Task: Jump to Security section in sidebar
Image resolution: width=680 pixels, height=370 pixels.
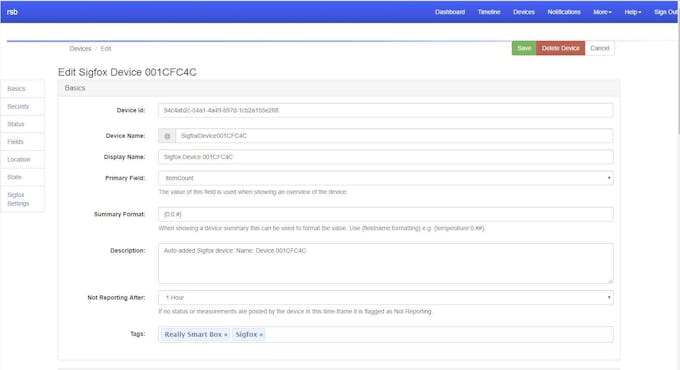Action: click(18, 106)
